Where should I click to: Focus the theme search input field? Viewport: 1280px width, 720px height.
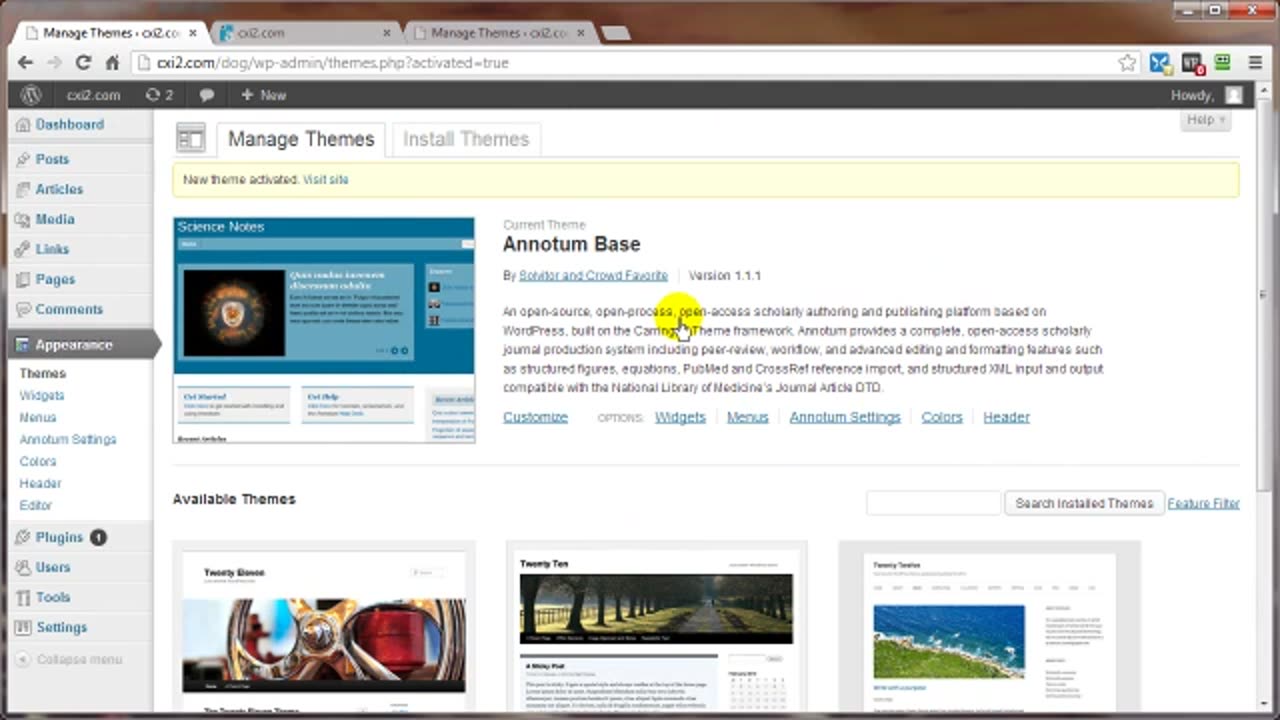[933, 503]
